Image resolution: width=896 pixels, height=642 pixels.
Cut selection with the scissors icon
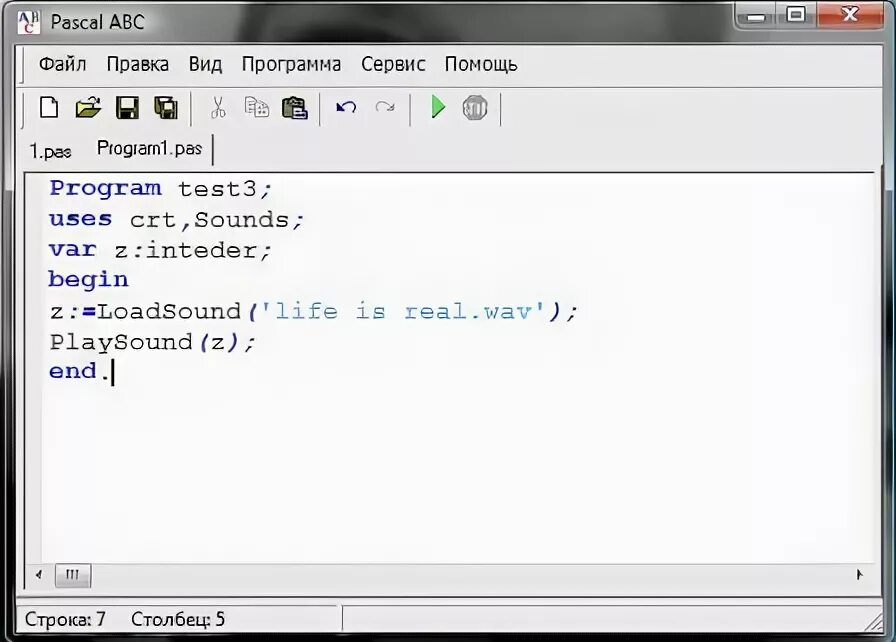(218, 107)
